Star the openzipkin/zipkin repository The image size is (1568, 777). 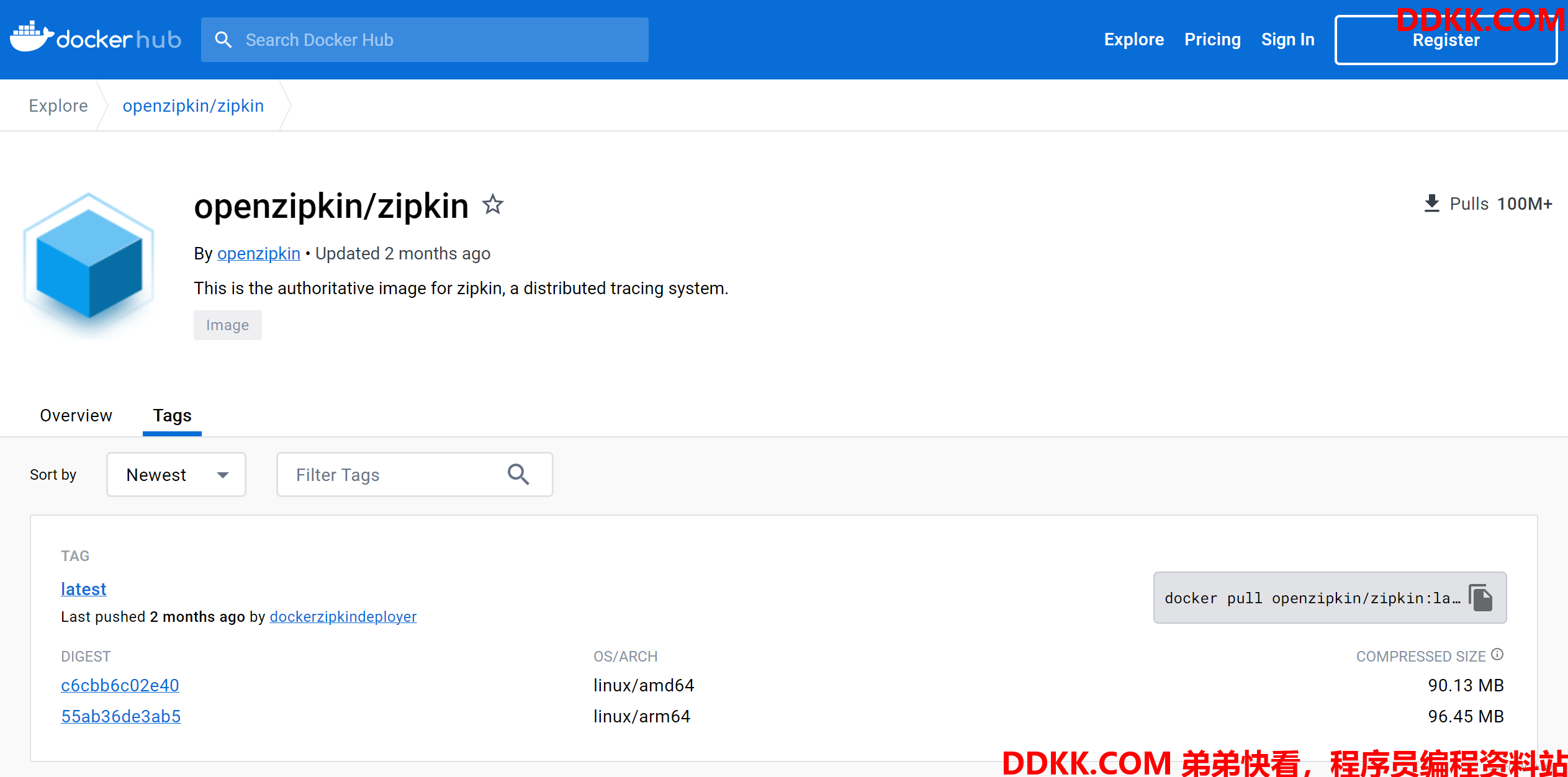click(x=493, y=204)
